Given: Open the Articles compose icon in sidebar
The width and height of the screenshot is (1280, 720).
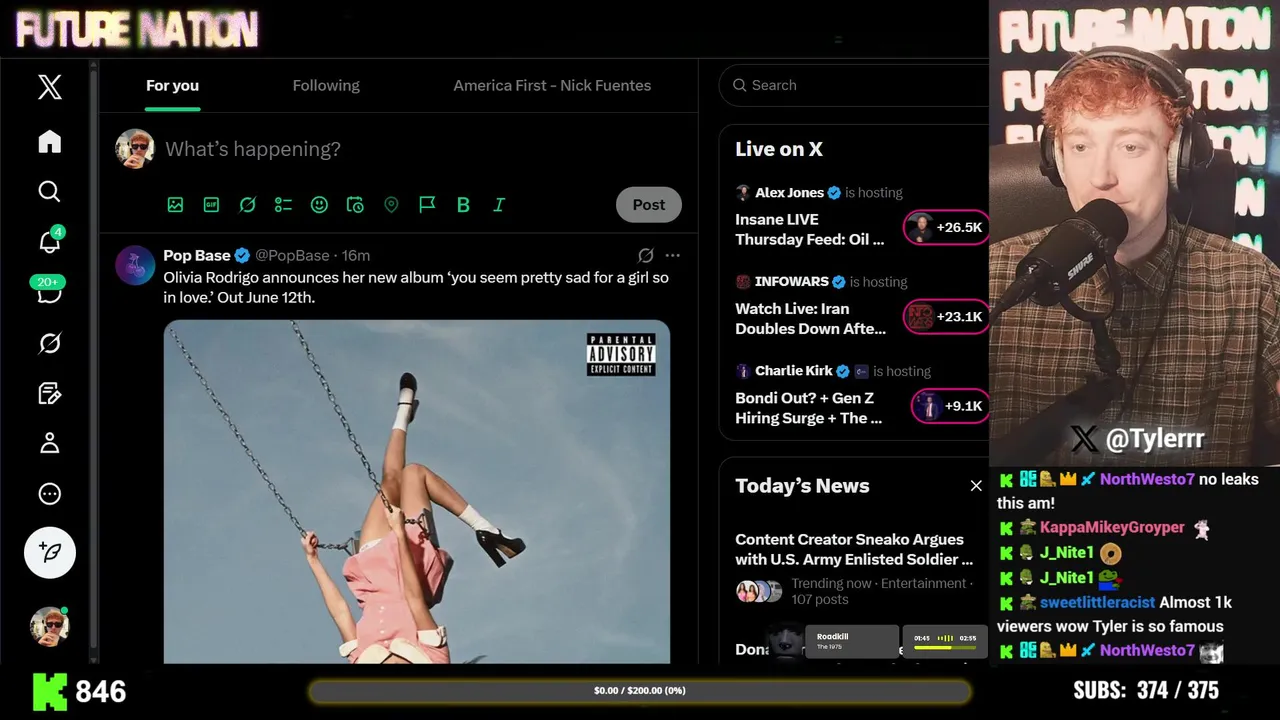Looking at the screenshot, I should pyautogui.click(x=49, y=393).
